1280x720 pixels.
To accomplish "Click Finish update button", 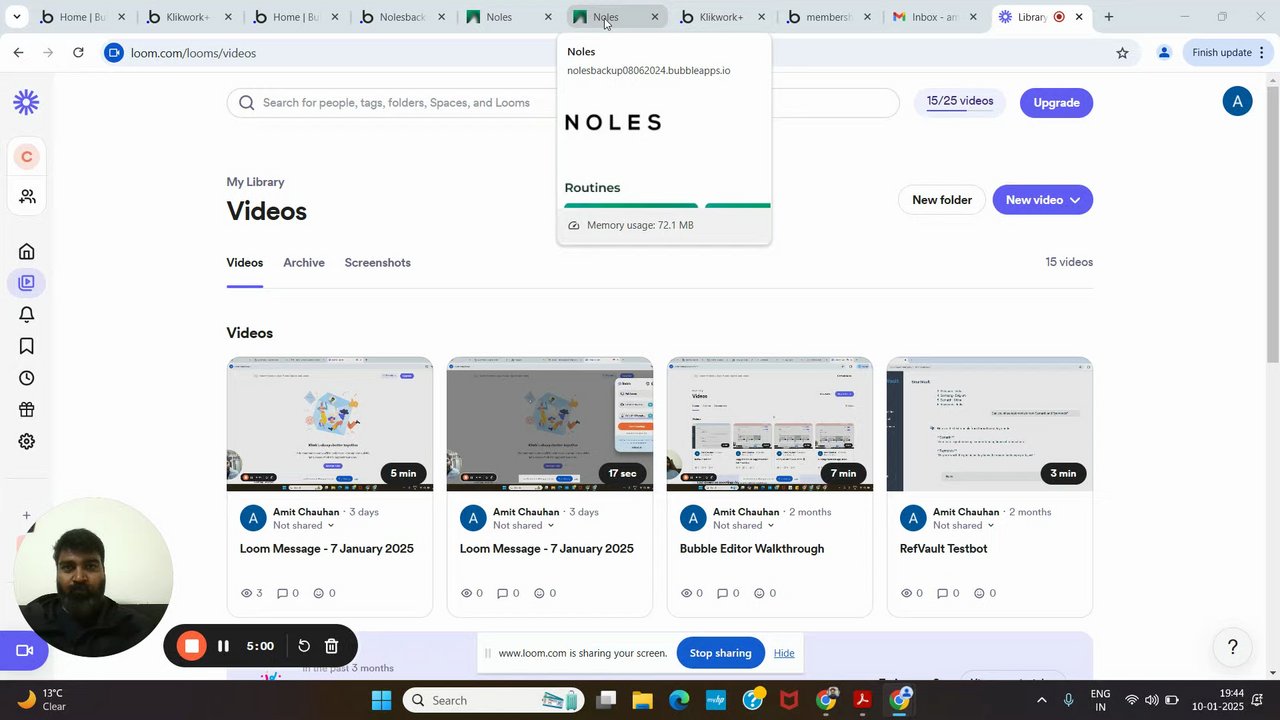I will tap(1229, 53).
